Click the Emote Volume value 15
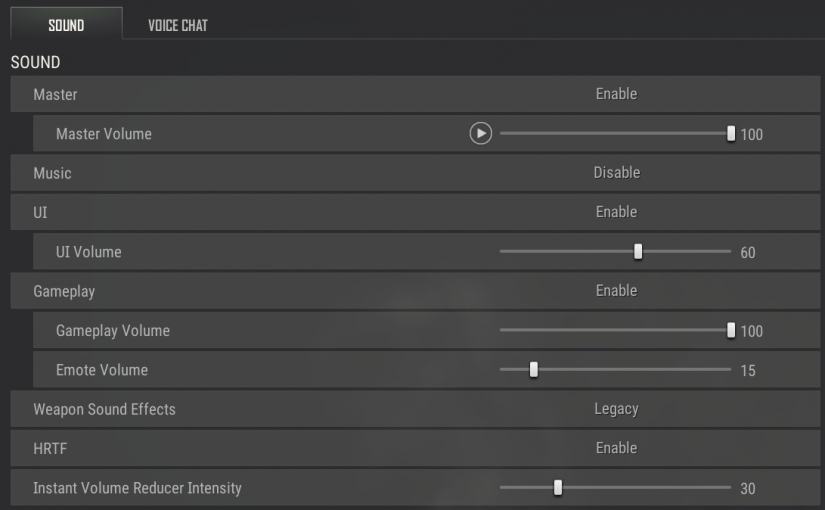The height and width of the screenshot is (510, 825). (x=748, y=371)
